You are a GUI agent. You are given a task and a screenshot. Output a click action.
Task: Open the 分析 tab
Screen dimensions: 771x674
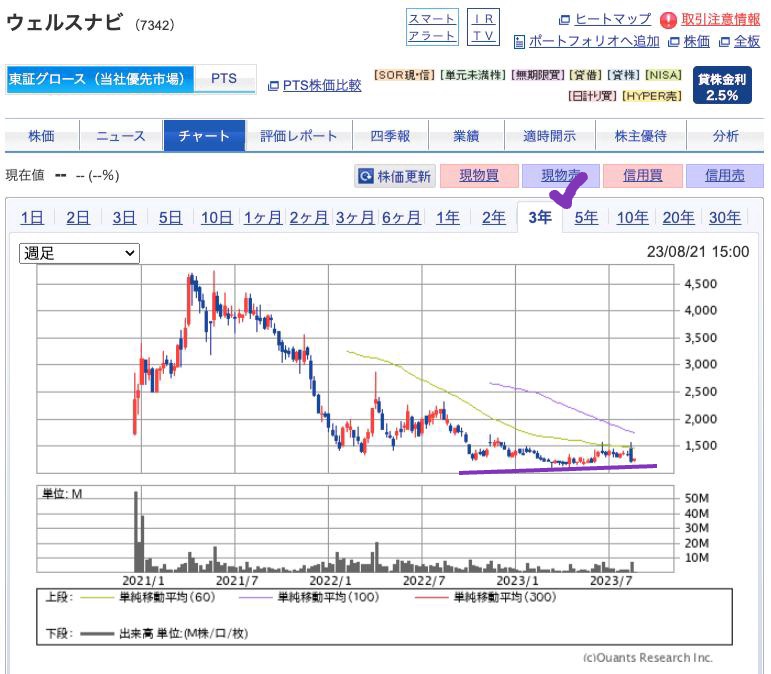(x=726, y=136)
